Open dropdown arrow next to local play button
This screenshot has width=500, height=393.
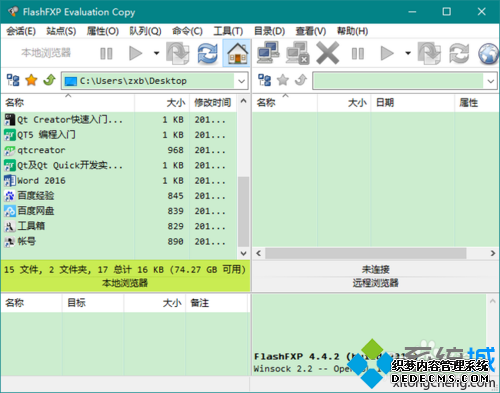156,53
